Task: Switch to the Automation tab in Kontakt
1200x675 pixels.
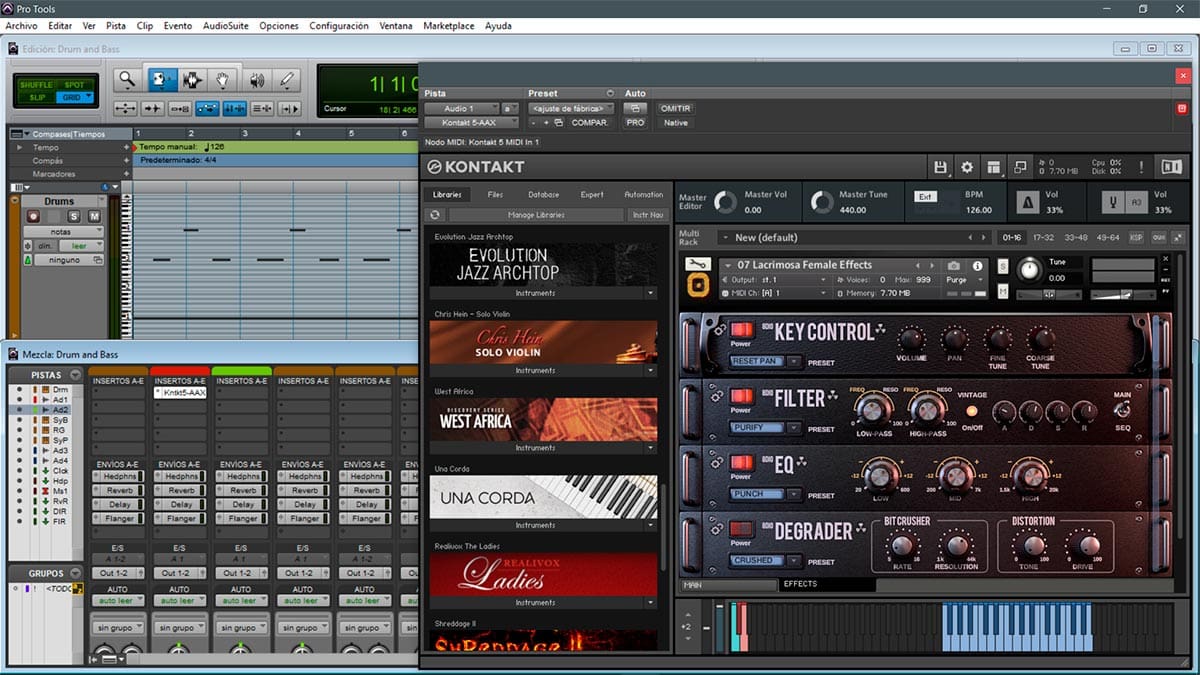Action: tap(643, 195)
